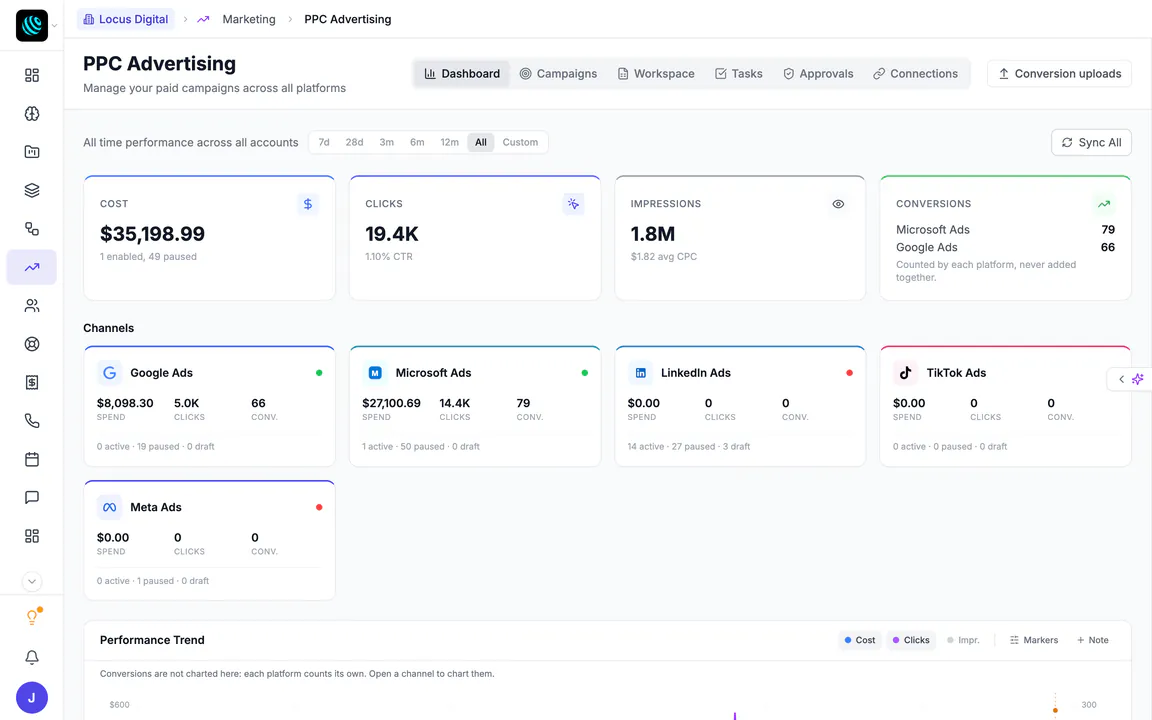Go to the Locus Digital breadcrumb
1152x720 pixels.
(126, 19)
